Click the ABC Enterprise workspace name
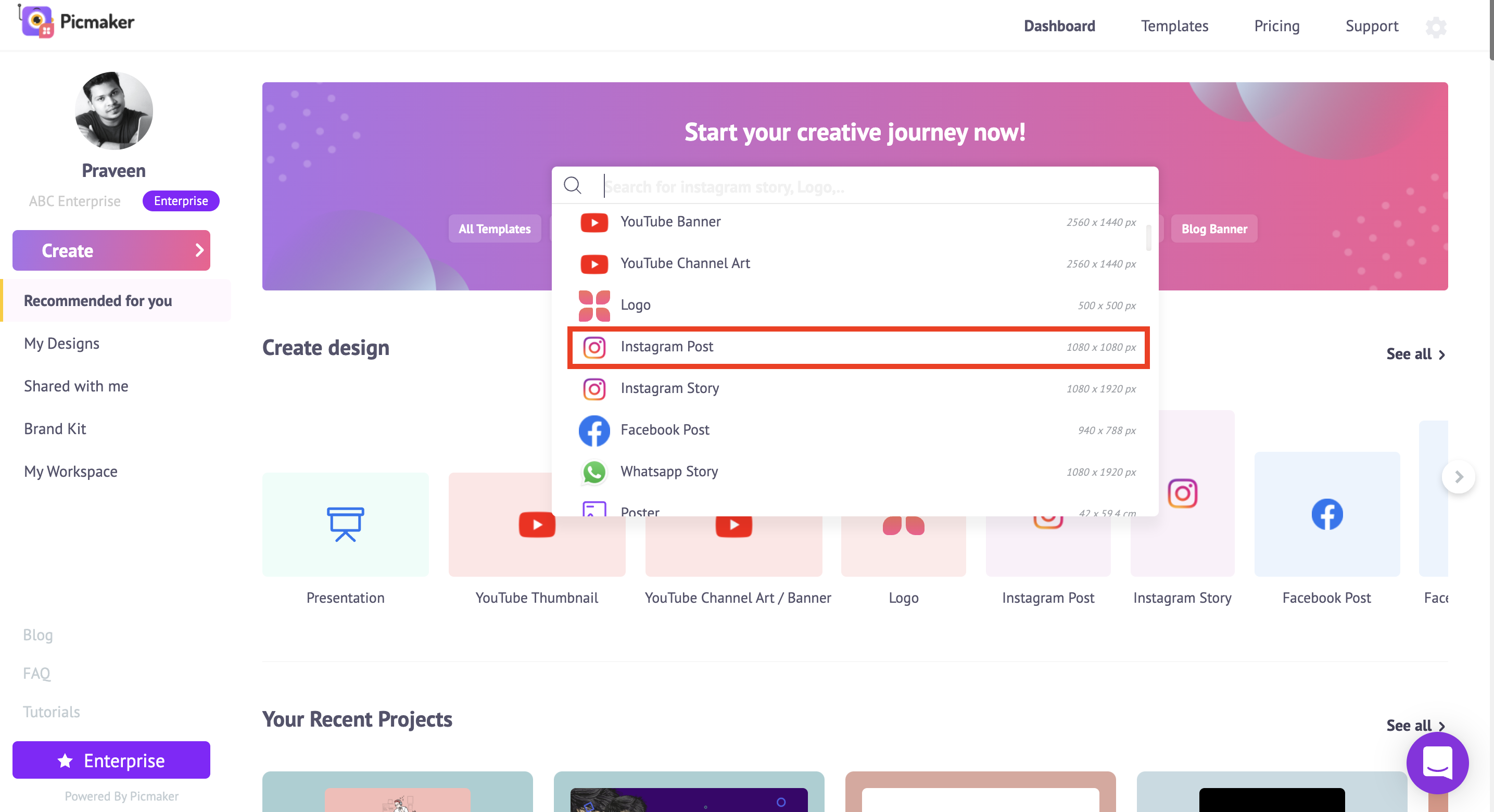This screenshot has width=1494, height=812. point(75,201)
